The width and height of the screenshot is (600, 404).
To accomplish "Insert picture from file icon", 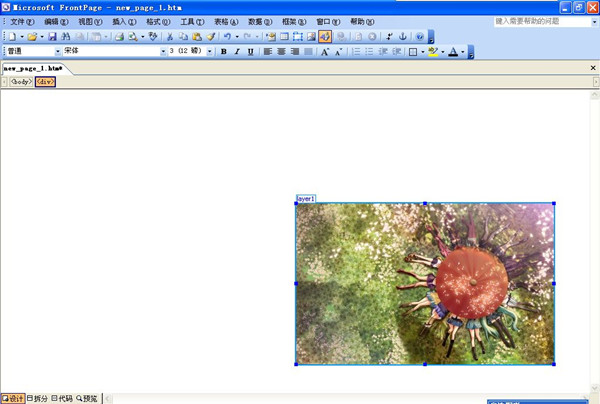I will click(311, 36).
